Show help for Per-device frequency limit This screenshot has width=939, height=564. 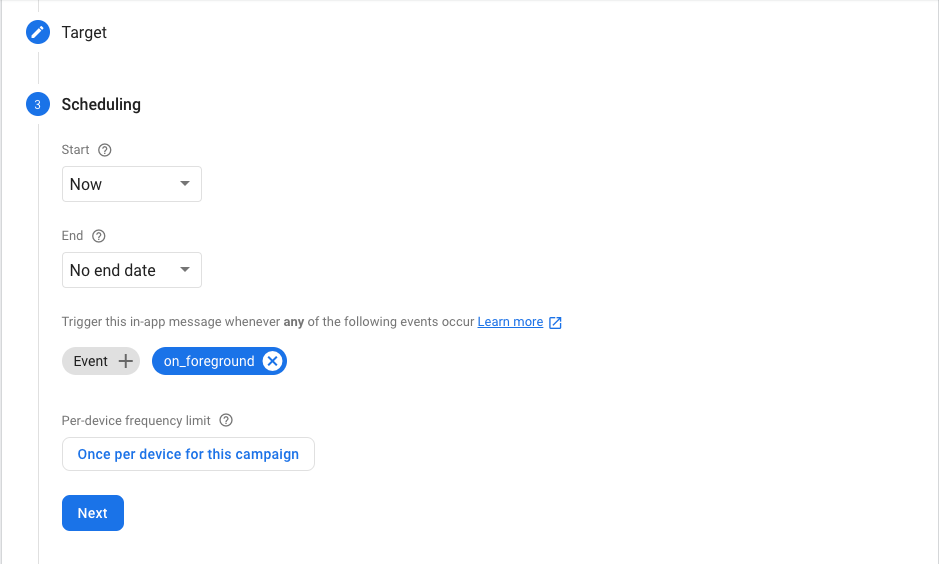click(x=226, y=420)
